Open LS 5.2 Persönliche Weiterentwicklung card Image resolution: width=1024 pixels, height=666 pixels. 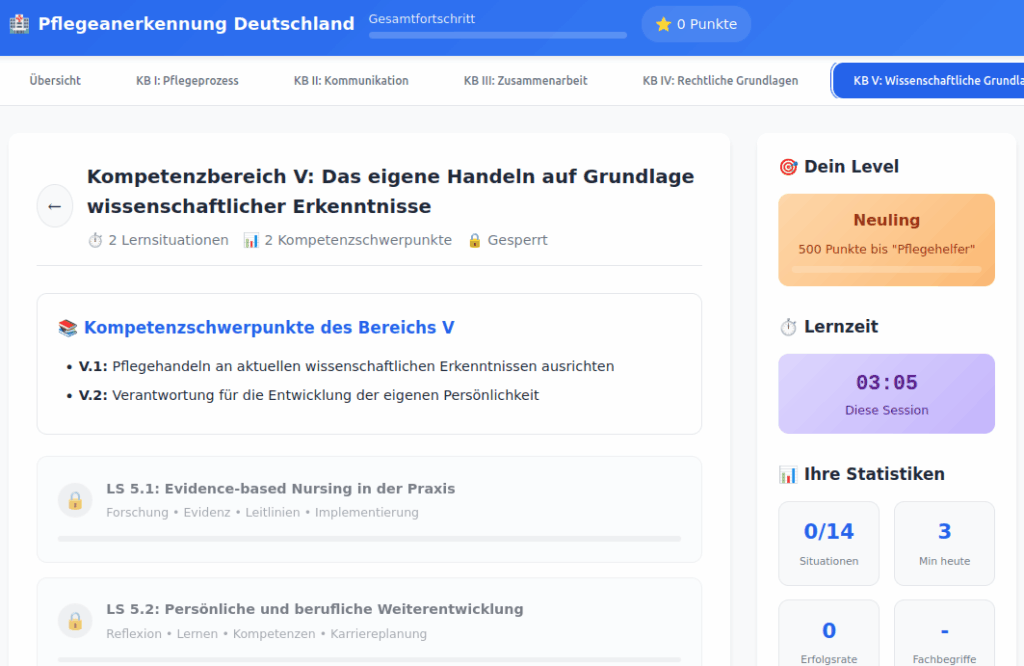(369, 621)
